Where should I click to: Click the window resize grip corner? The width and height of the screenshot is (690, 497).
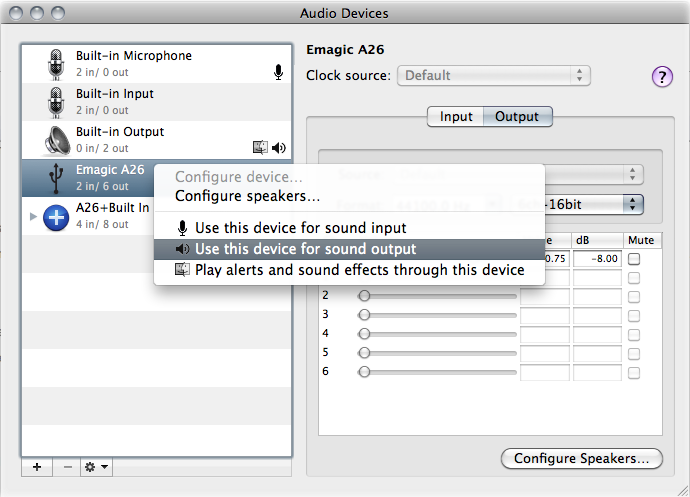pos(683,490)
